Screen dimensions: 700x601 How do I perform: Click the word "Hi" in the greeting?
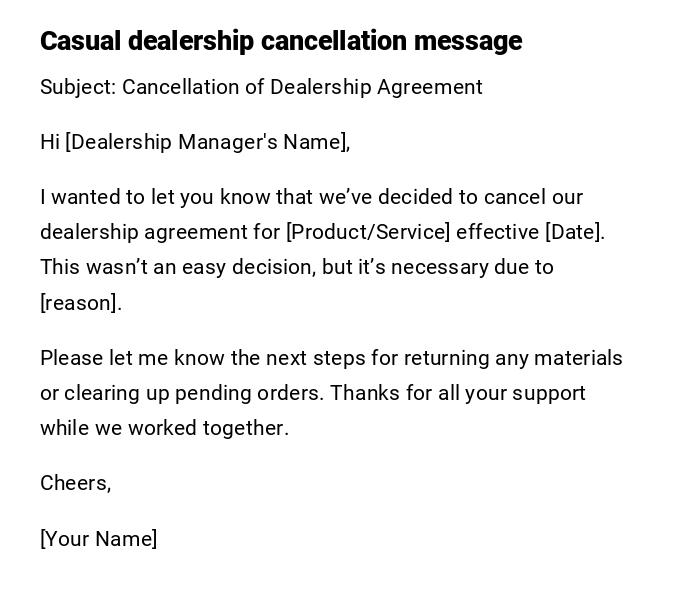pyautogui.click(x=50, y=142)
